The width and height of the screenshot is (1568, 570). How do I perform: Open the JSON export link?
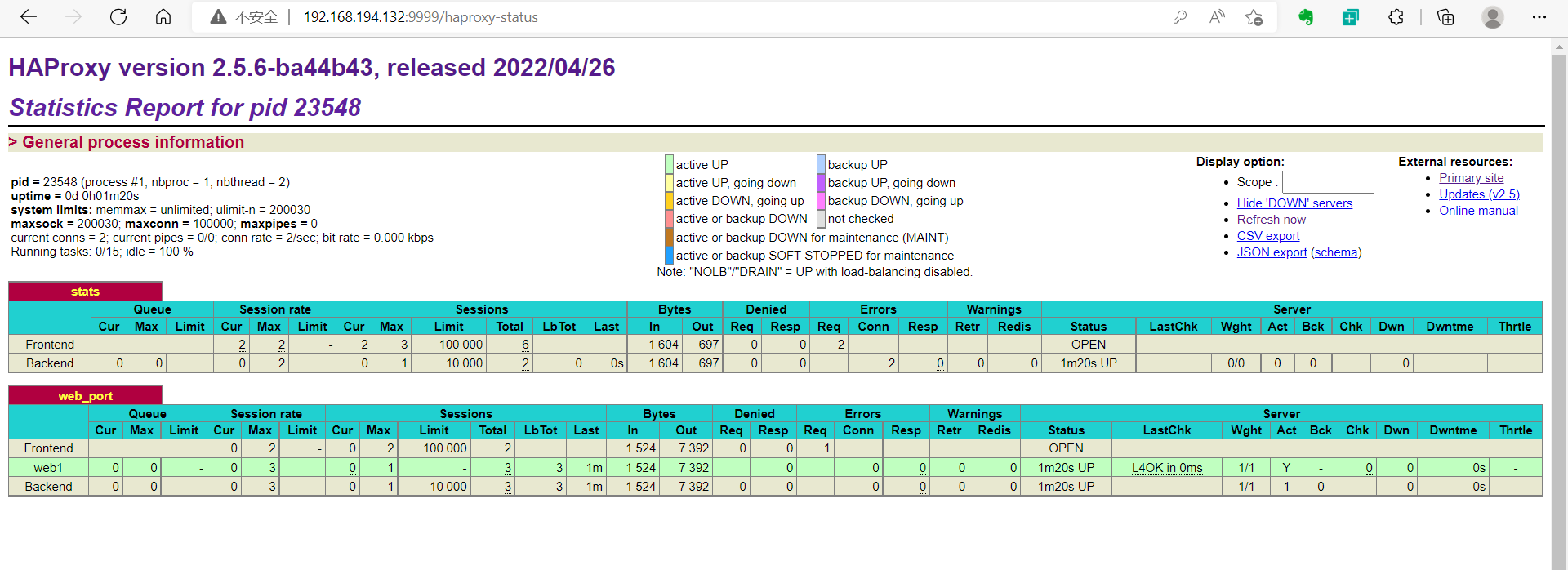pyautogui.click(x=1272, y=252)
